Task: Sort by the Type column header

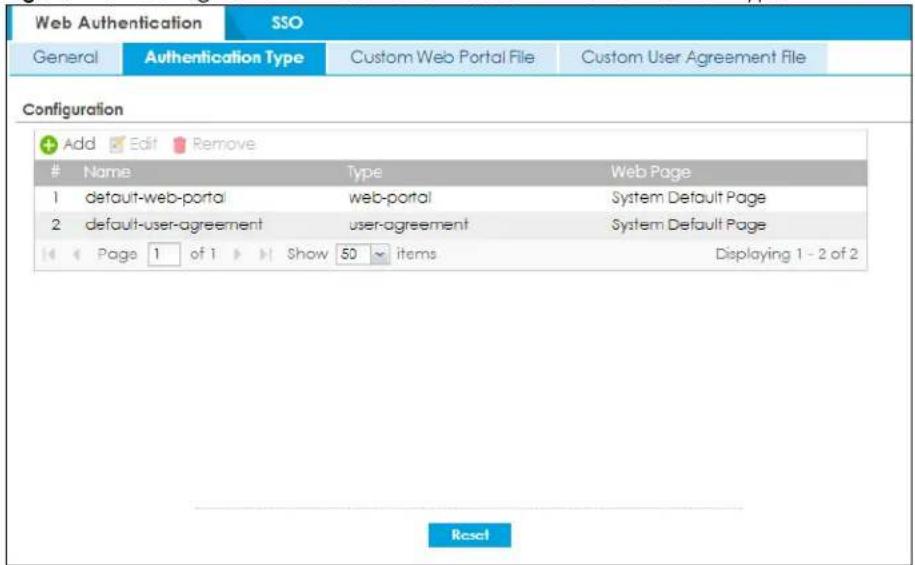Action: coord(365,172)
